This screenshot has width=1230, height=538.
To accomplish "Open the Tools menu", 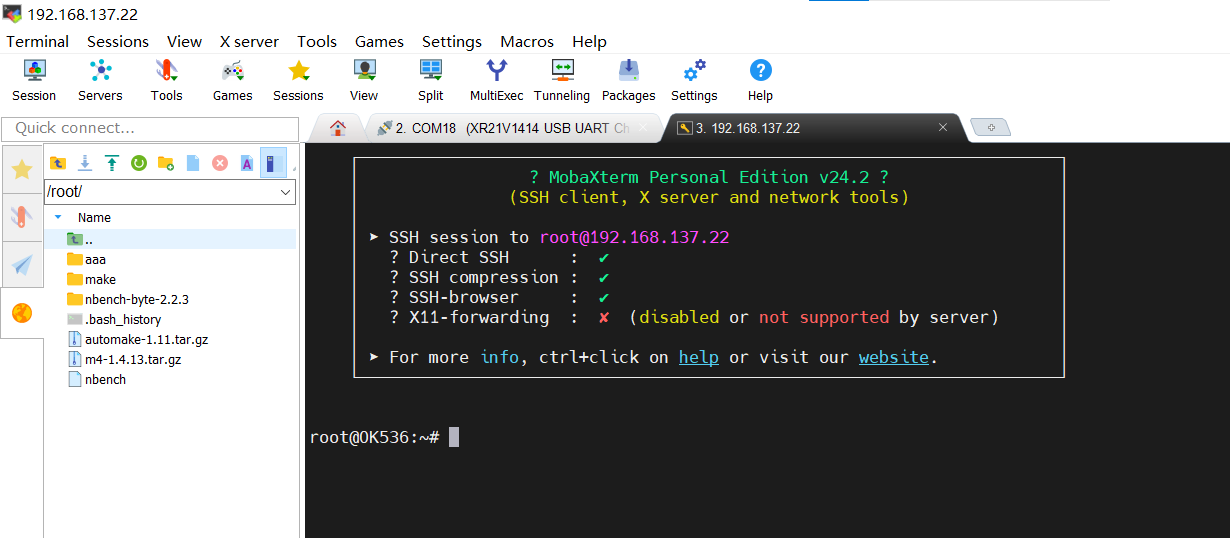I will point(317,41).
